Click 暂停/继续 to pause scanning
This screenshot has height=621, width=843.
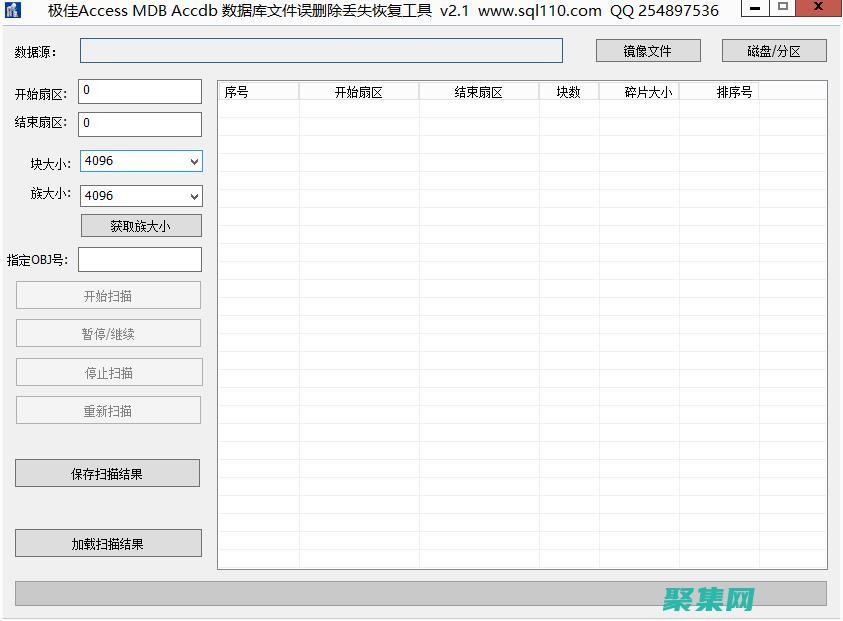108,333
